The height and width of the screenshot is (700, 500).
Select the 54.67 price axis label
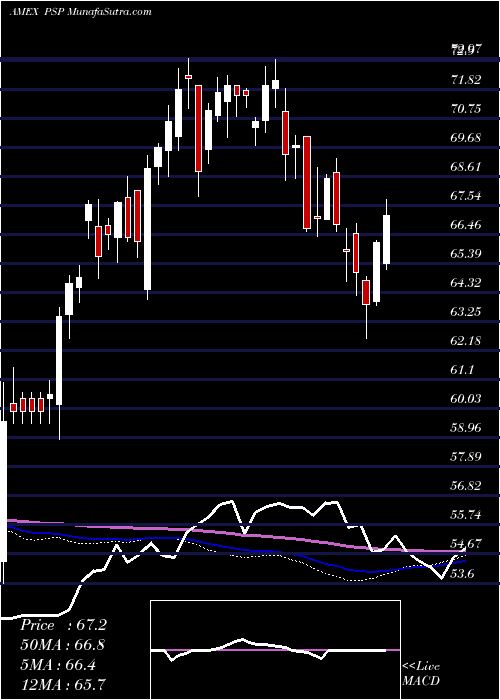tap(466, 543)
